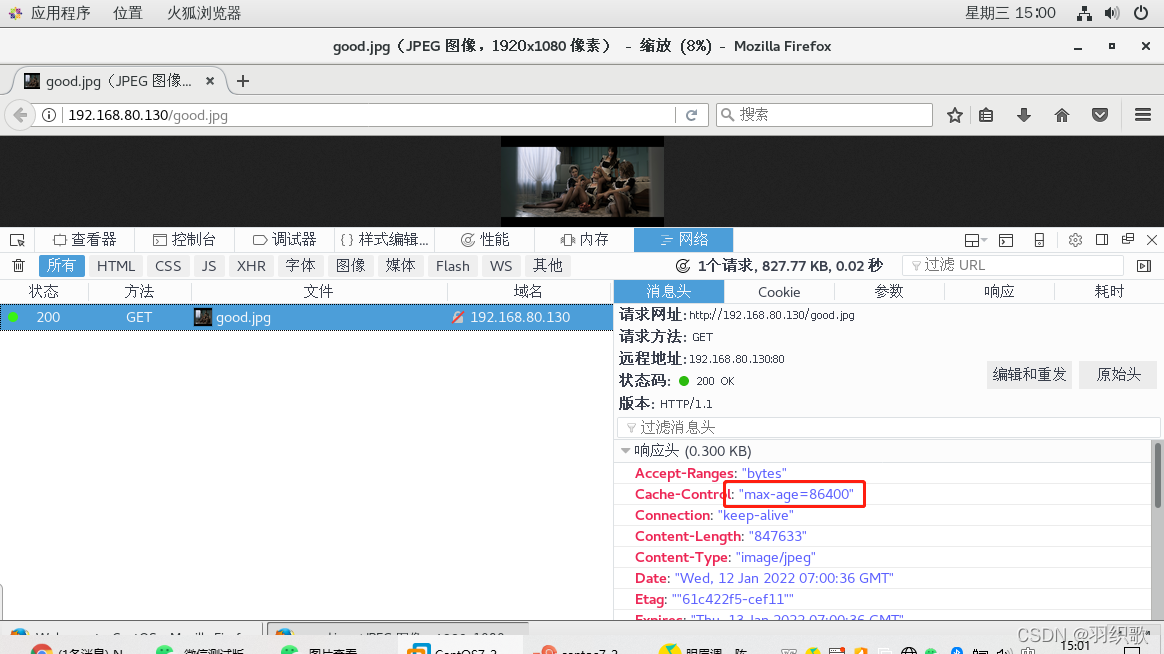1164x654 pixels.
Task: Toggle the 字体 fonts filter
Action: point(301,266)
